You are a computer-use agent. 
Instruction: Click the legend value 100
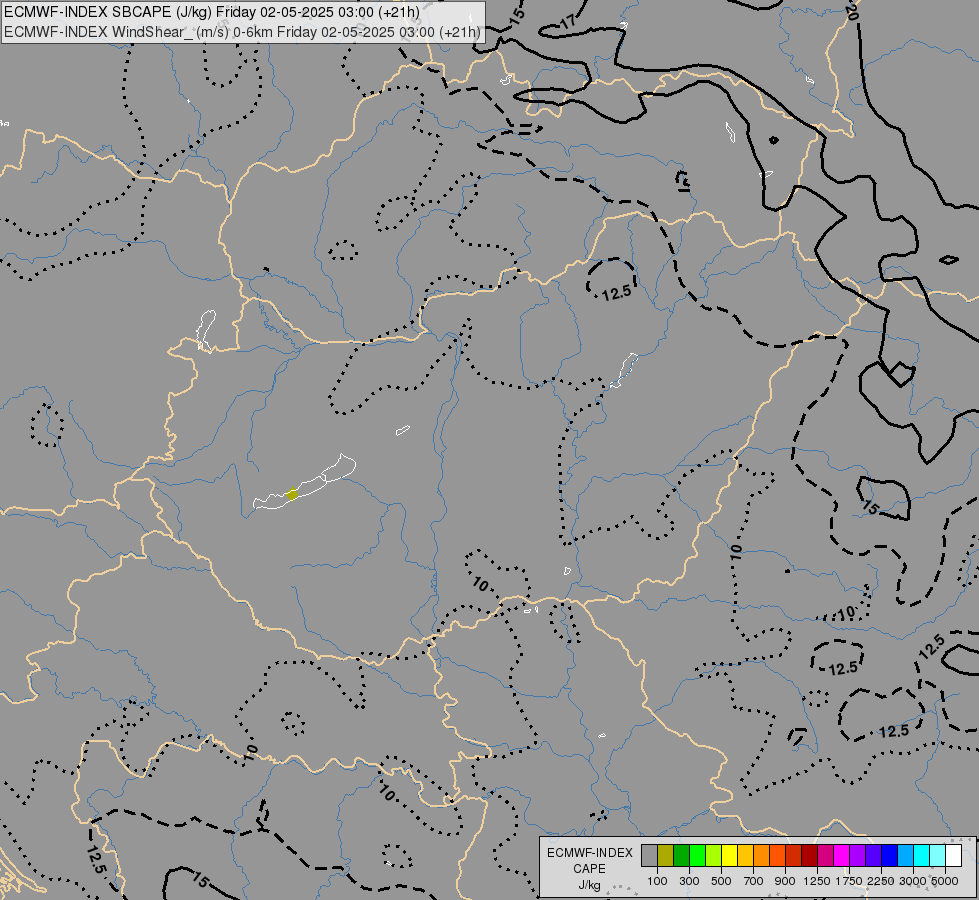coord(657,881)
